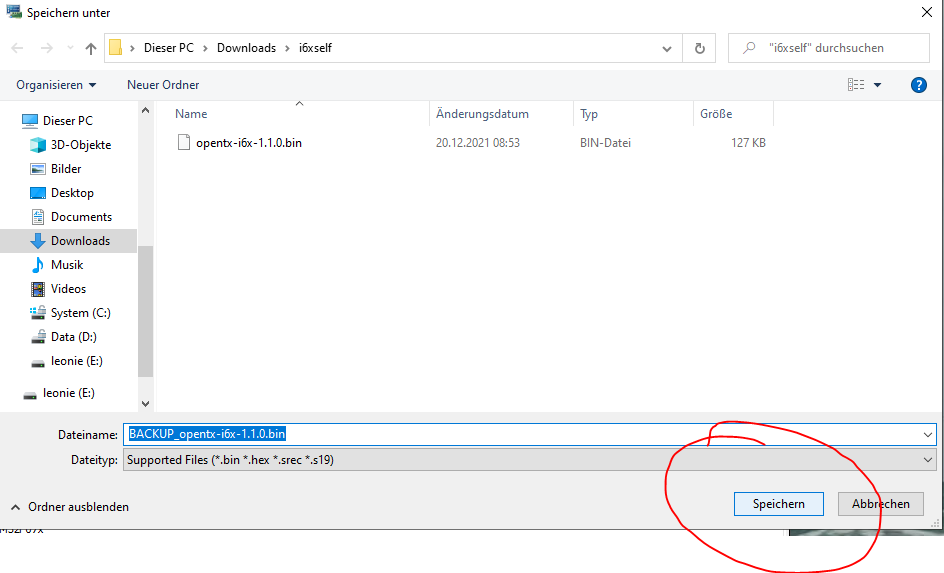Cancel the dialog with Abbrechen

point(880,504)
